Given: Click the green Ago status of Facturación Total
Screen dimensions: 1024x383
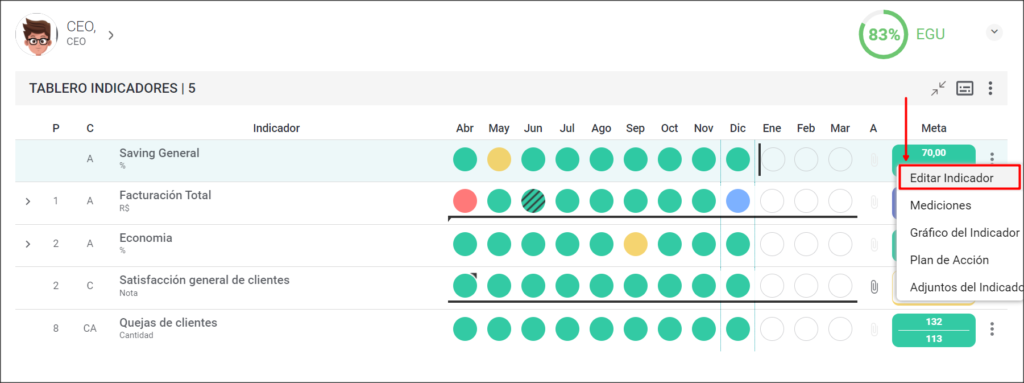Looking at the screenshot, I should point(601,201).
